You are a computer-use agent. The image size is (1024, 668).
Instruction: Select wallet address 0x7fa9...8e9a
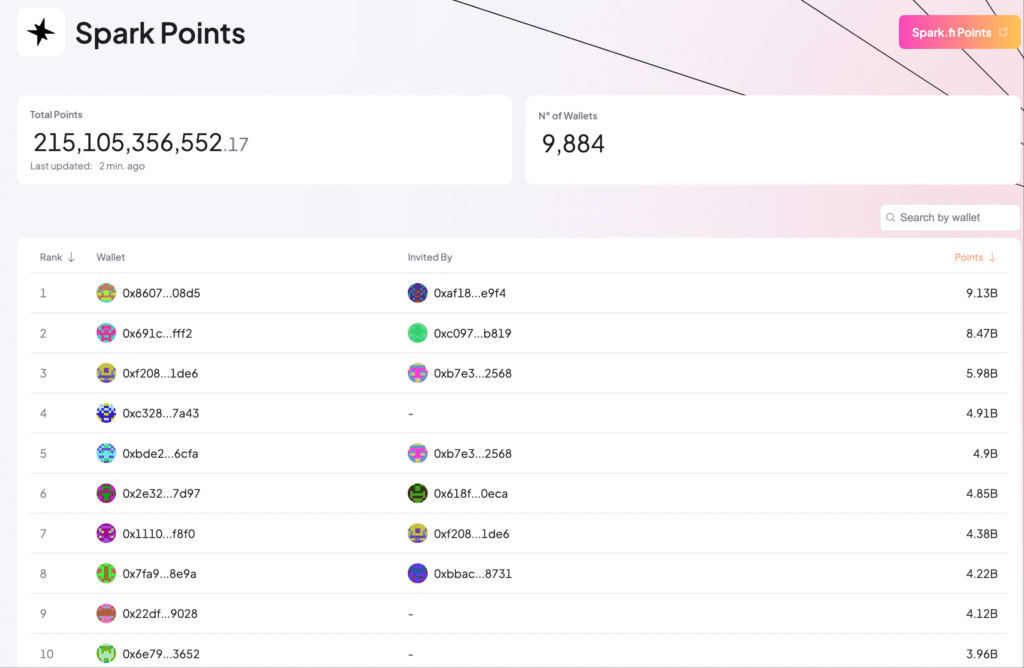pyautogui.click(x=159, y=573)
